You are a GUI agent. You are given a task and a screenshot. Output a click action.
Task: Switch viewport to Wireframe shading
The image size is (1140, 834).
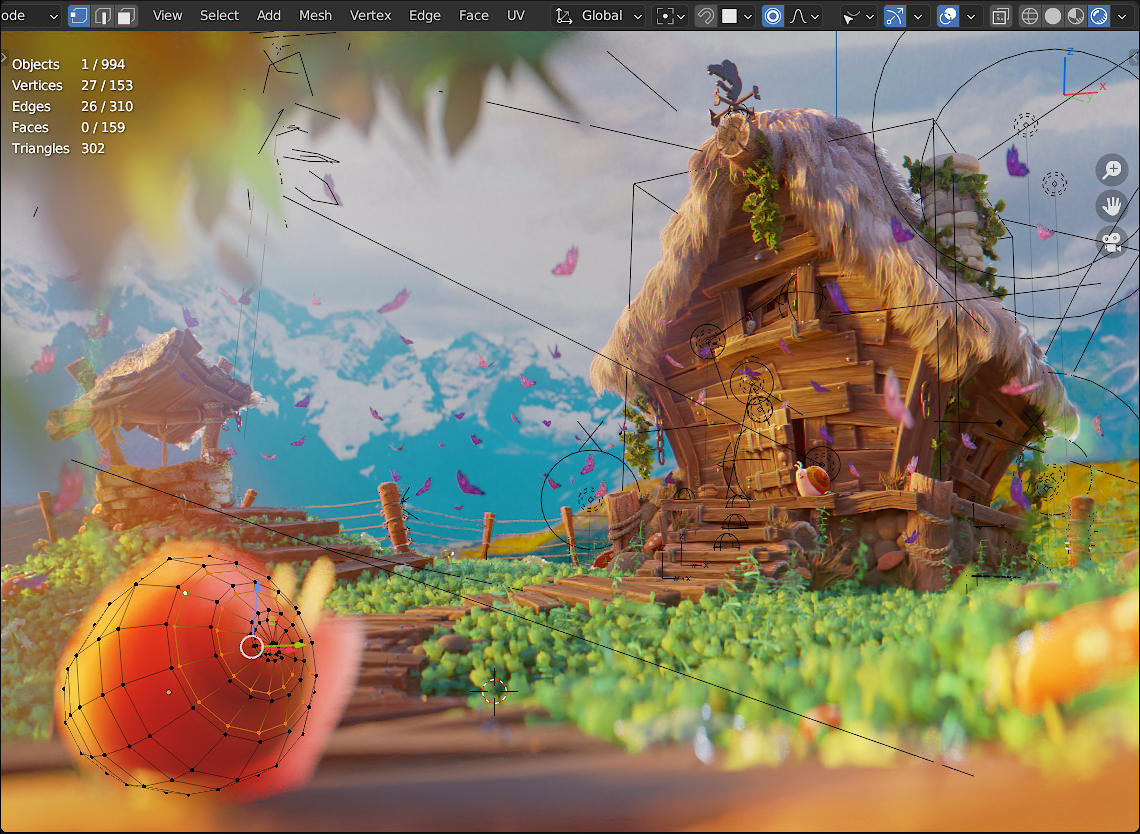(1029, 16)
